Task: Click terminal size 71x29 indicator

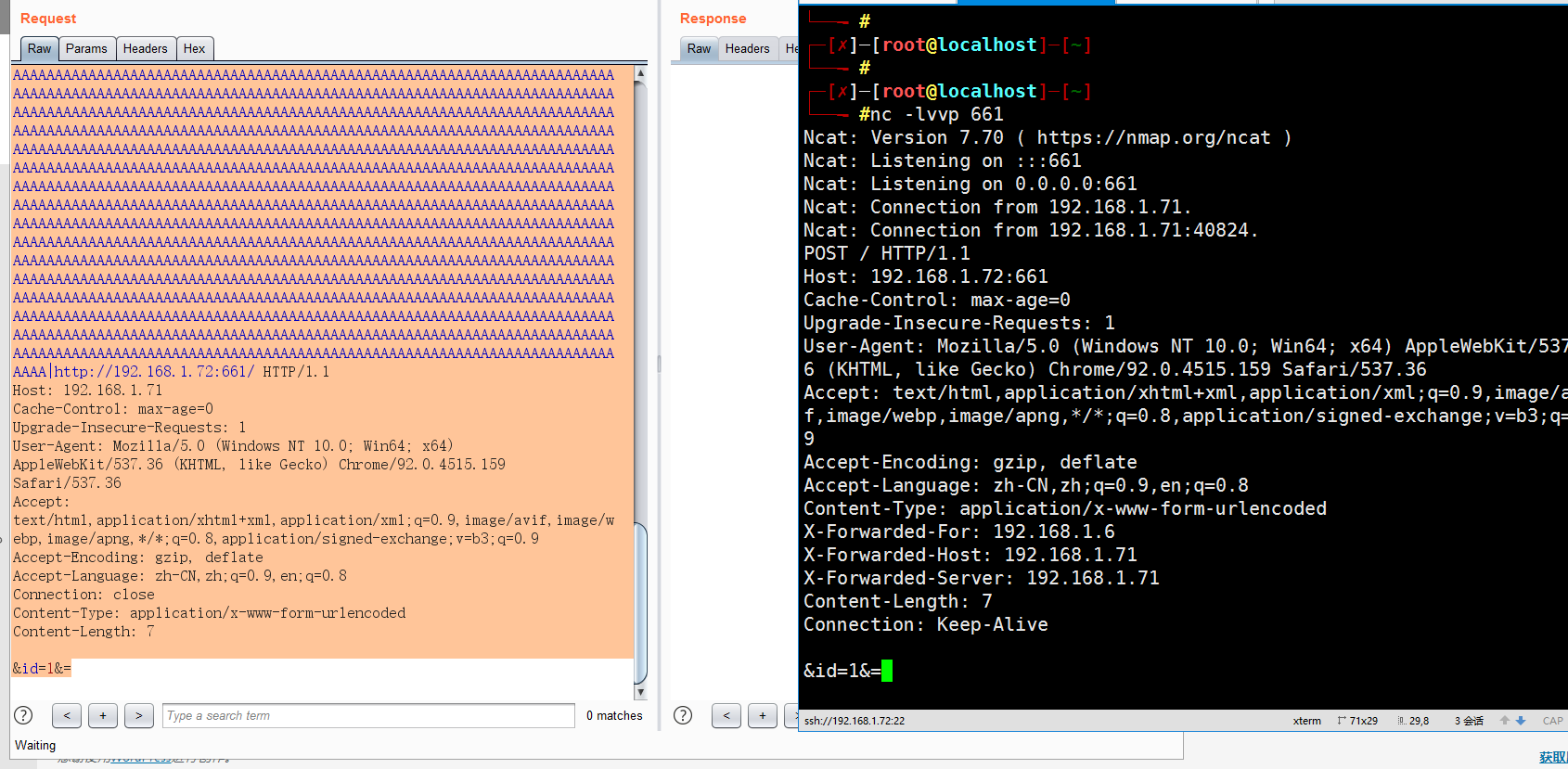Action: [1357, 721]
